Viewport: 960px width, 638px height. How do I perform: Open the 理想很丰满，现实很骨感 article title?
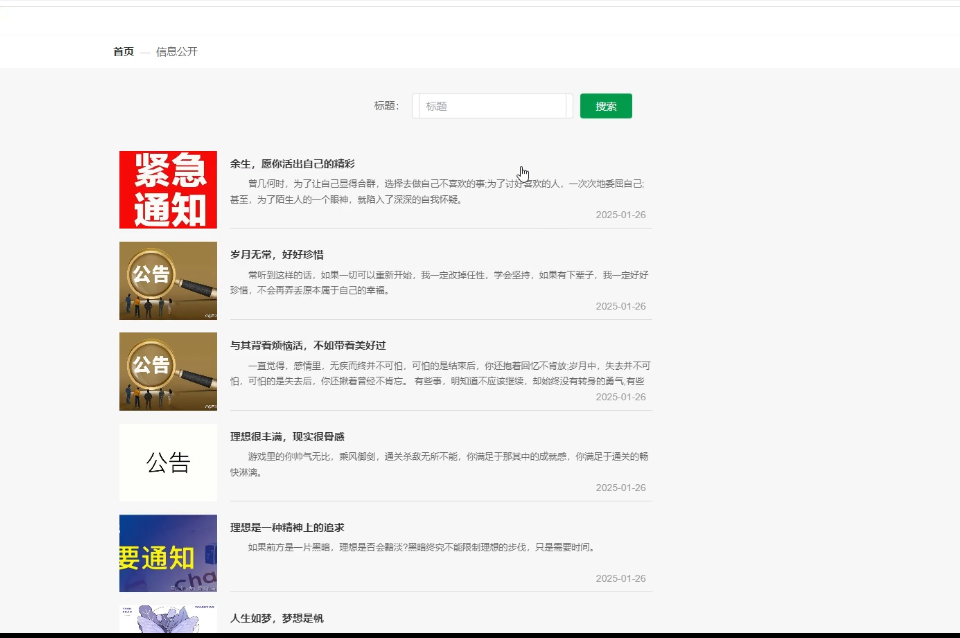[287, 437]
